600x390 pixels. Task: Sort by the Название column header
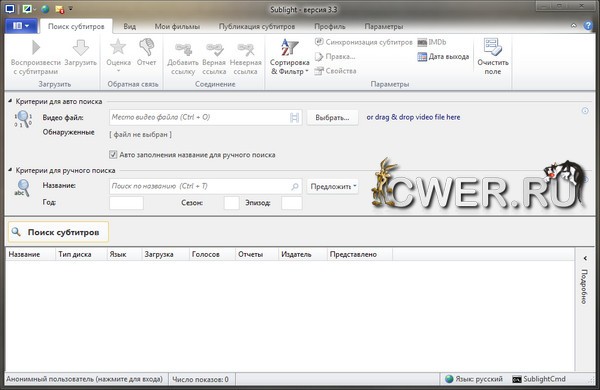point(30,255)
